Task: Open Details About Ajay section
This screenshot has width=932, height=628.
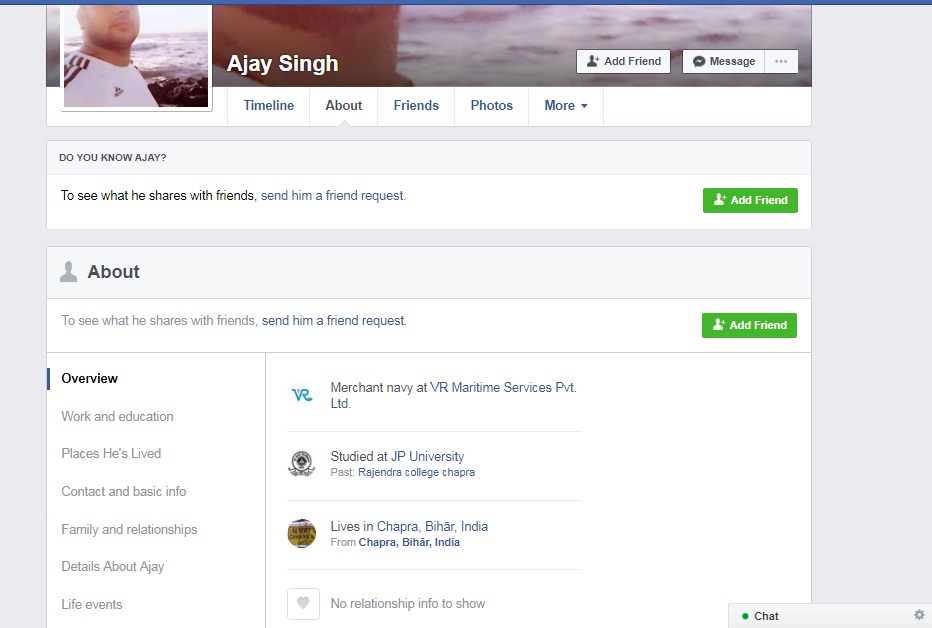Action: (x=112, y=567)
